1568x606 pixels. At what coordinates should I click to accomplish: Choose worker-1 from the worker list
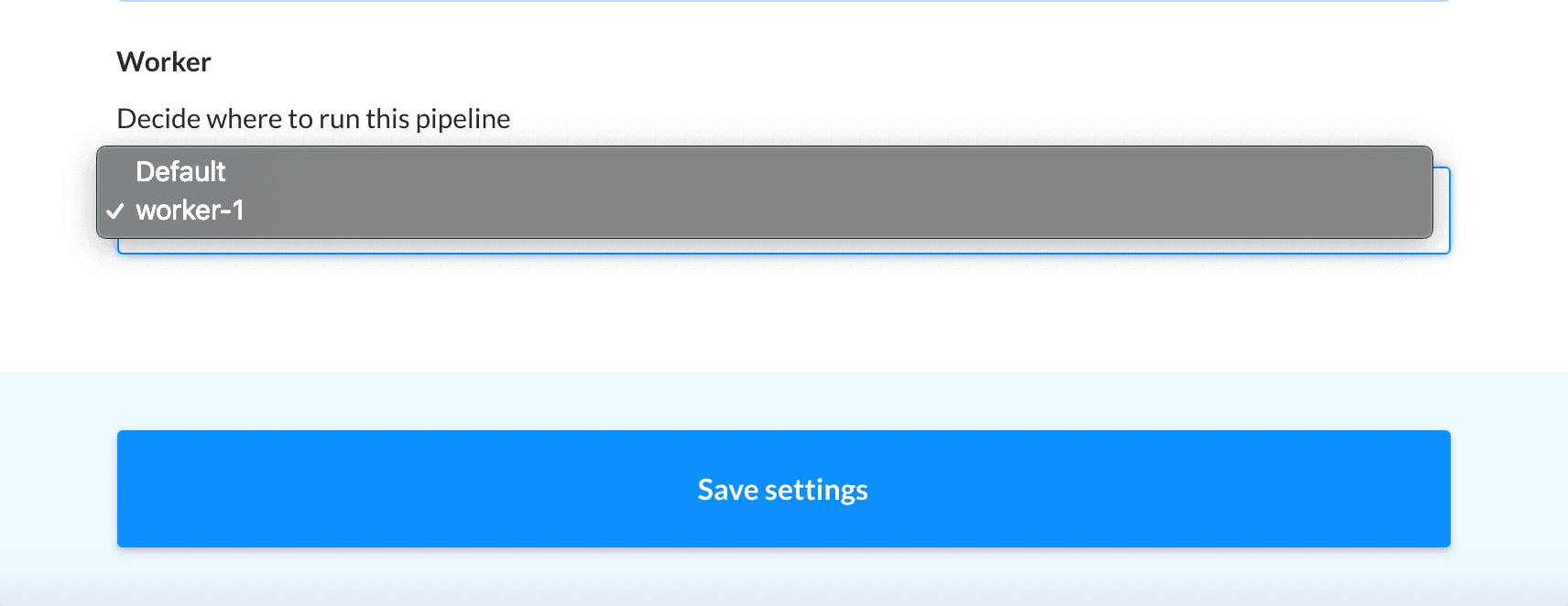(190, 211)
